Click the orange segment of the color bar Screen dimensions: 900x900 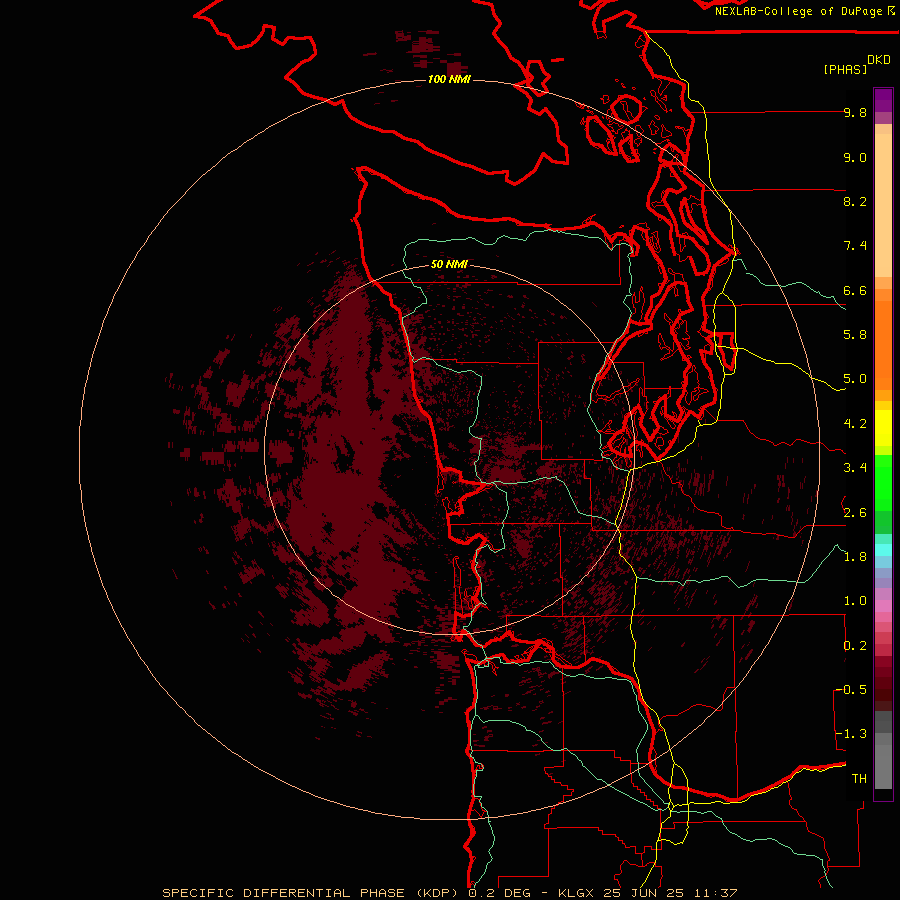tap(883, 344)
